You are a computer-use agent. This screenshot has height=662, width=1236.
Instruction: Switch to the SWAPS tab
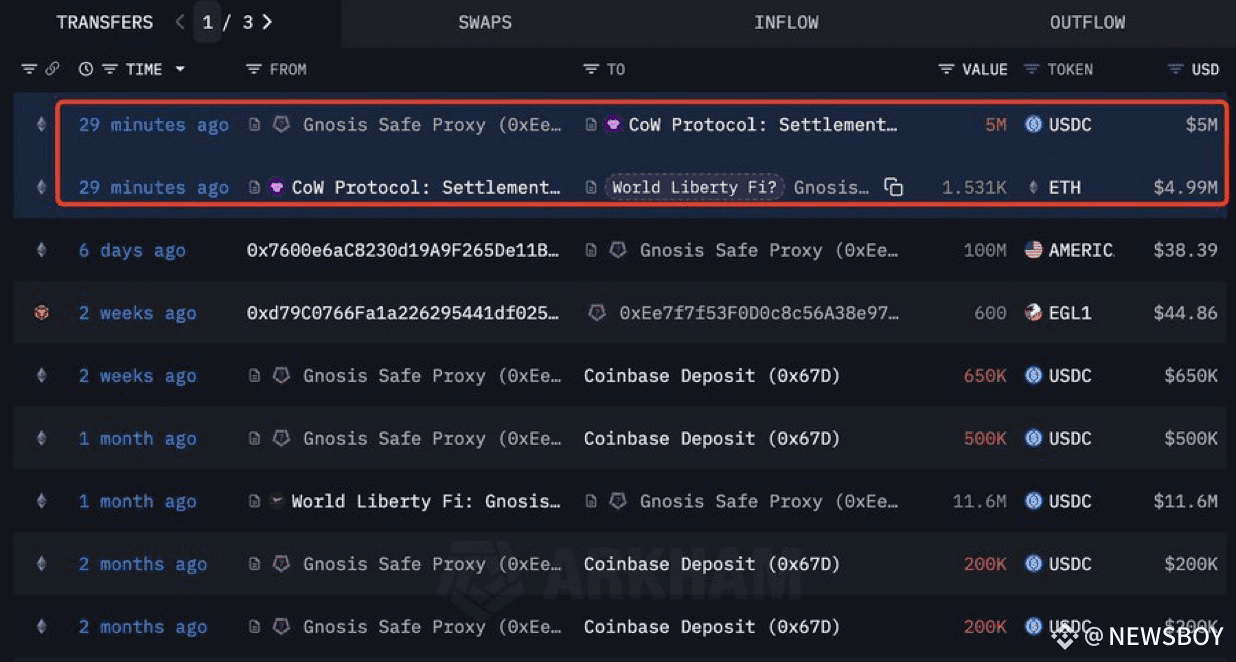tap(485, 22)
